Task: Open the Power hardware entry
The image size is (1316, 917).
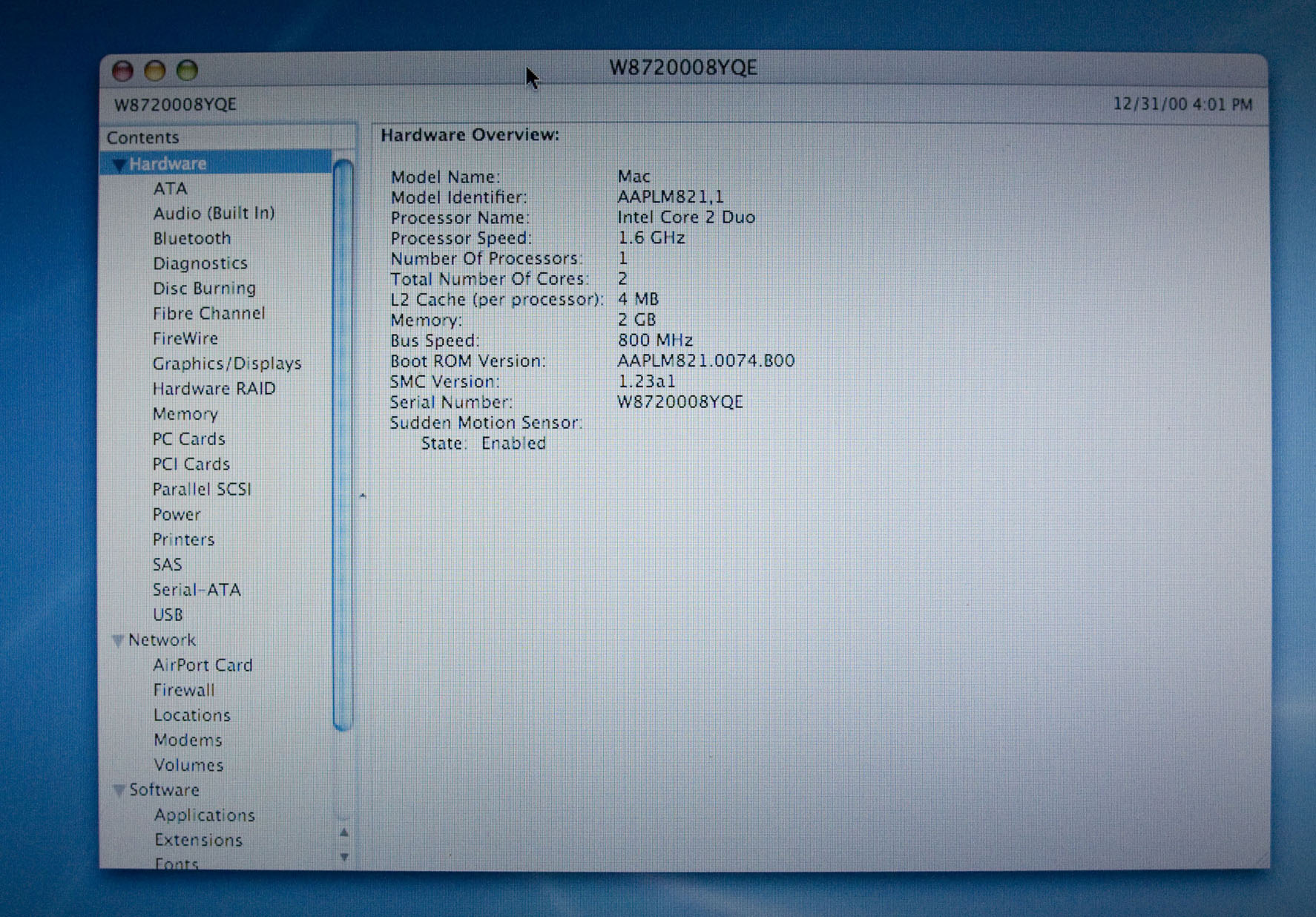Action: pos(177,515)
